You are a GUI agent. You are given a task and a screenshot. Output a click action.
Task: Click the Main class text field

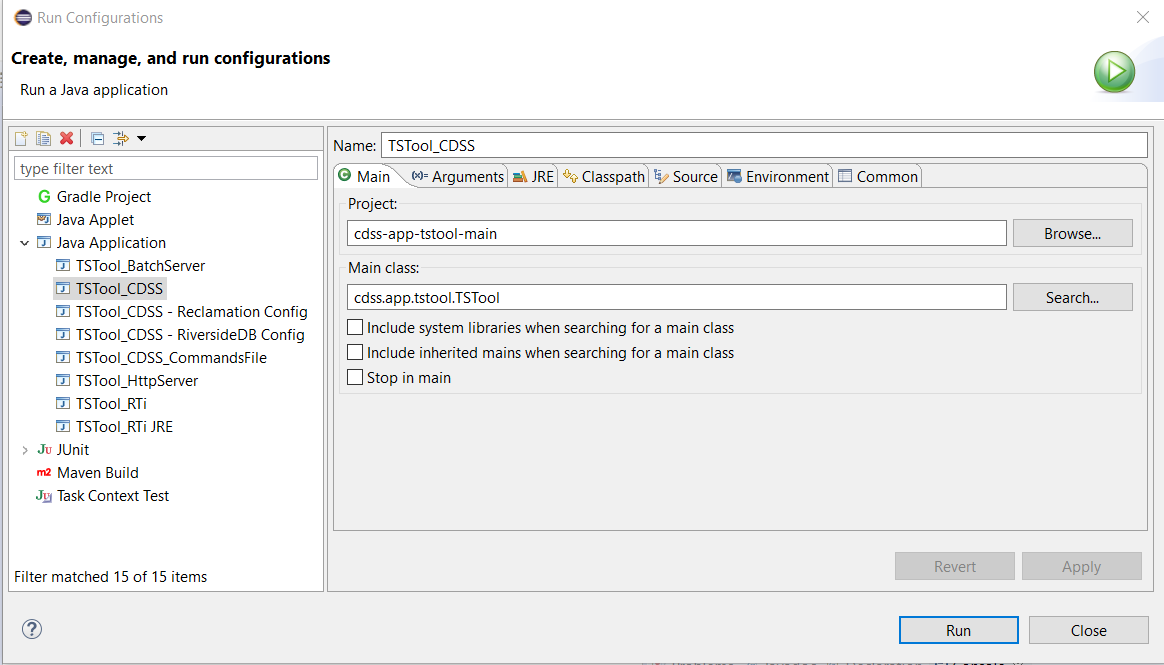coord(676,297)
